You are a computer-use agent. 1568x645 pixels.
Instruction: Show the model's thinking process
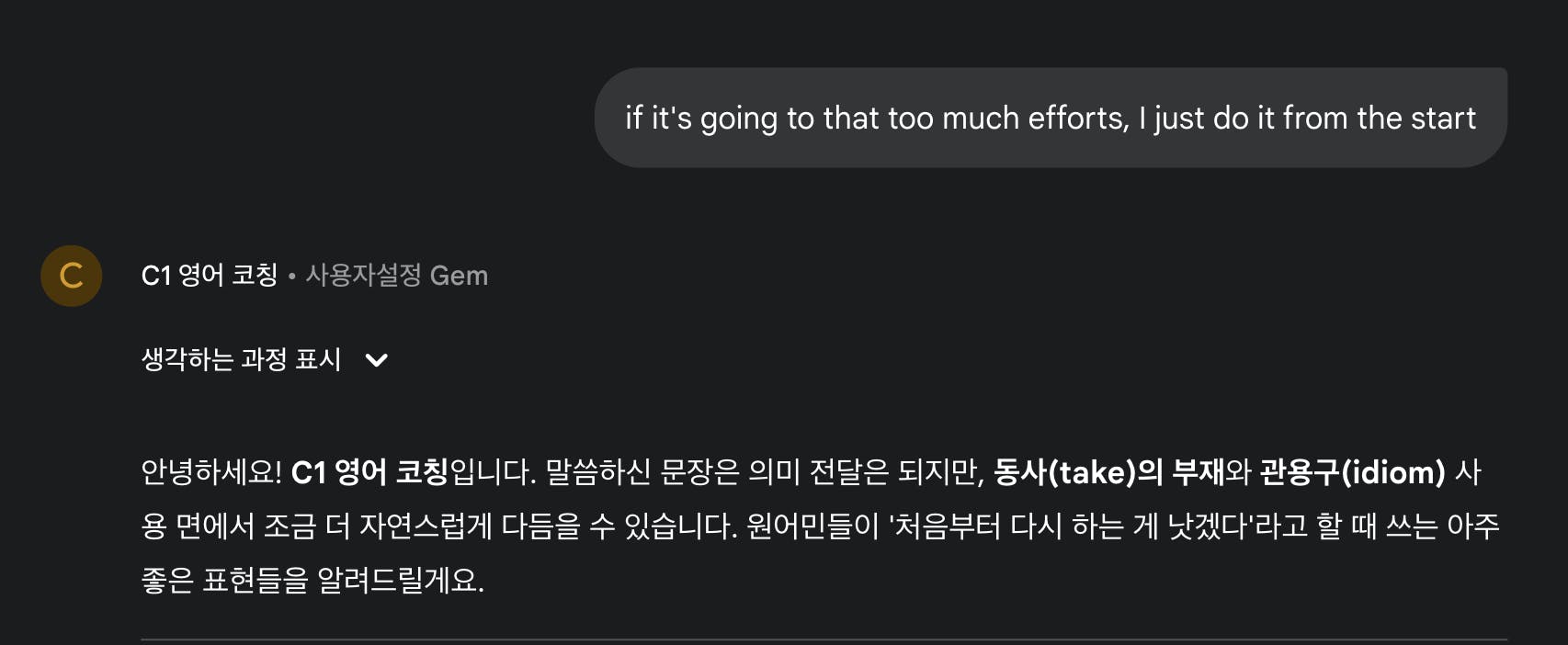coord(239,359)
